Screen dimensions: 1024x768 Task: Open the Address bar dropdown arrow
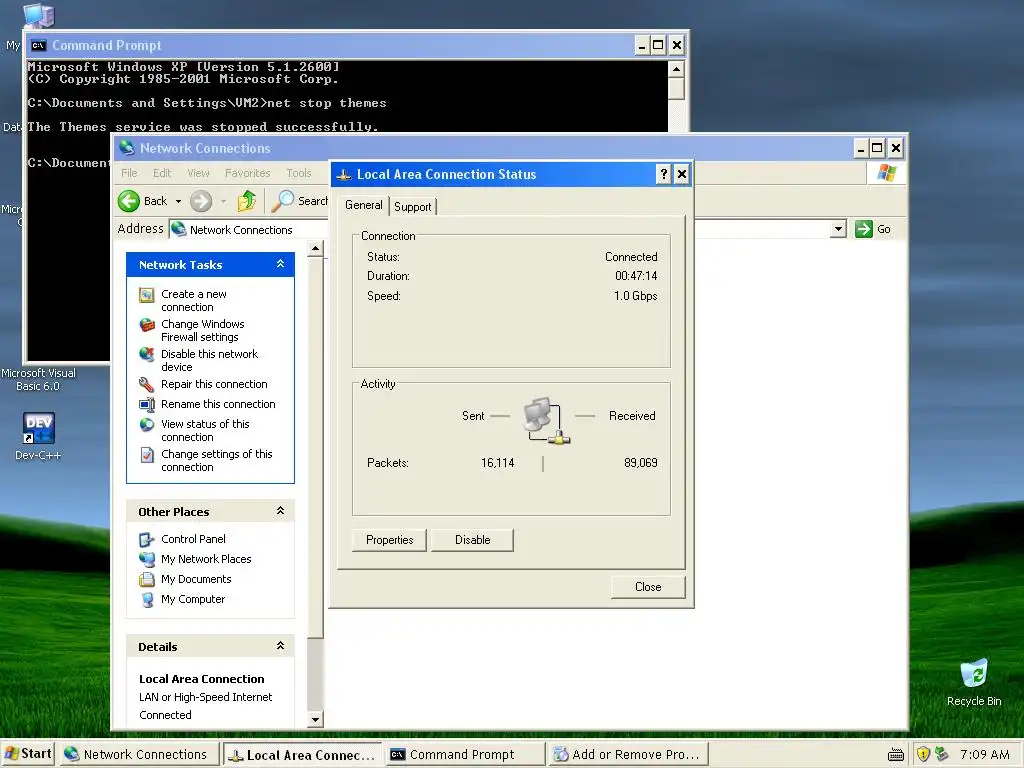[x=839, y=229]
